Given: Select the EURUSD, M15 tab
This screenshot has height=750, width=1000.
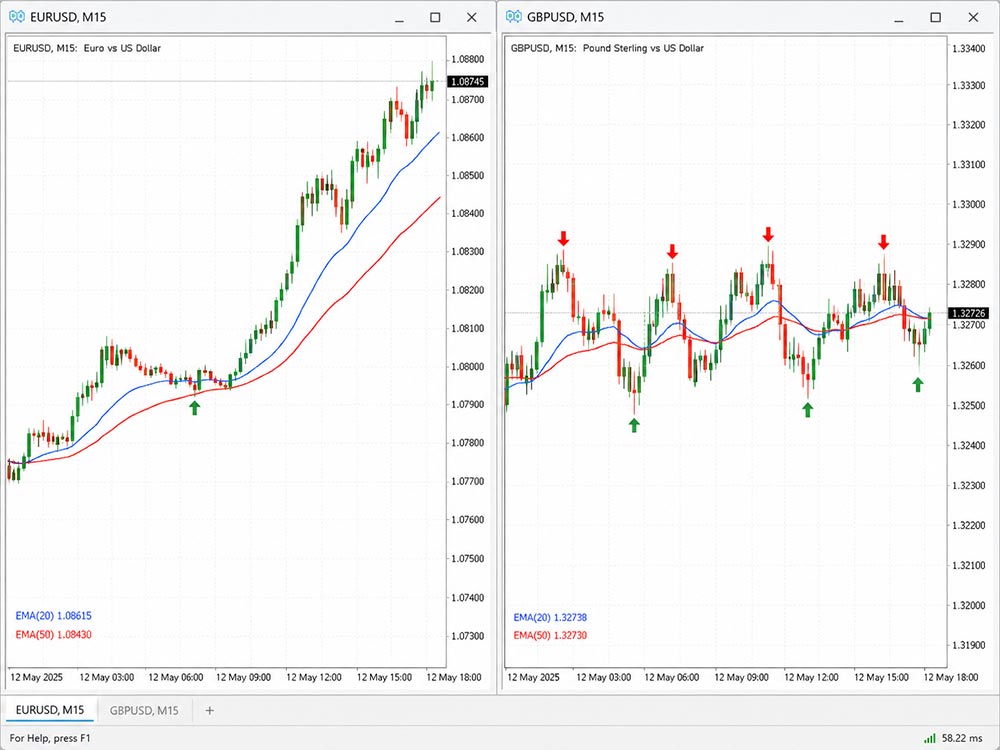Looking at the screenshot, I should tap(50, 710).
